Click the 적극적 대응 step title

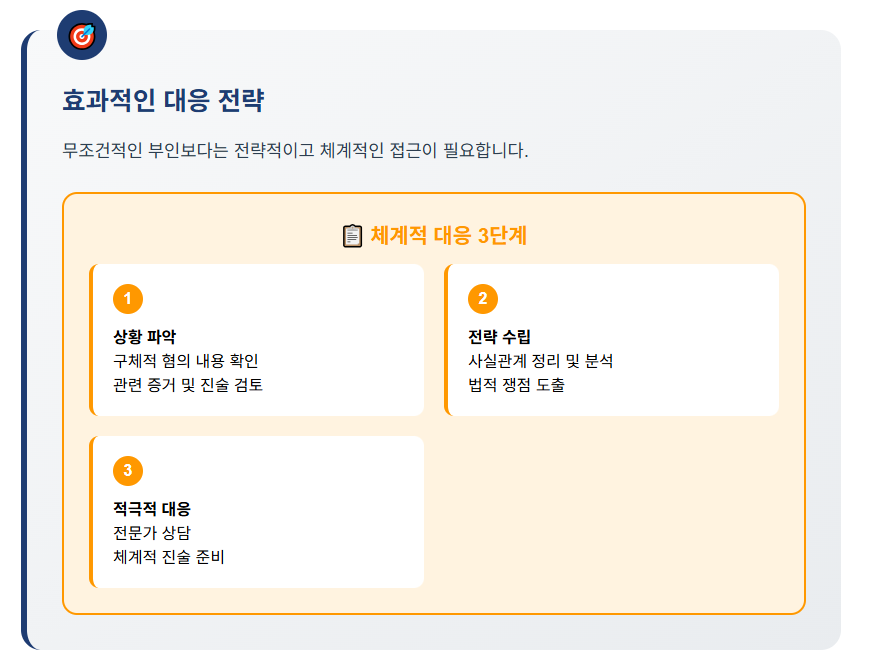coord(152,508)
